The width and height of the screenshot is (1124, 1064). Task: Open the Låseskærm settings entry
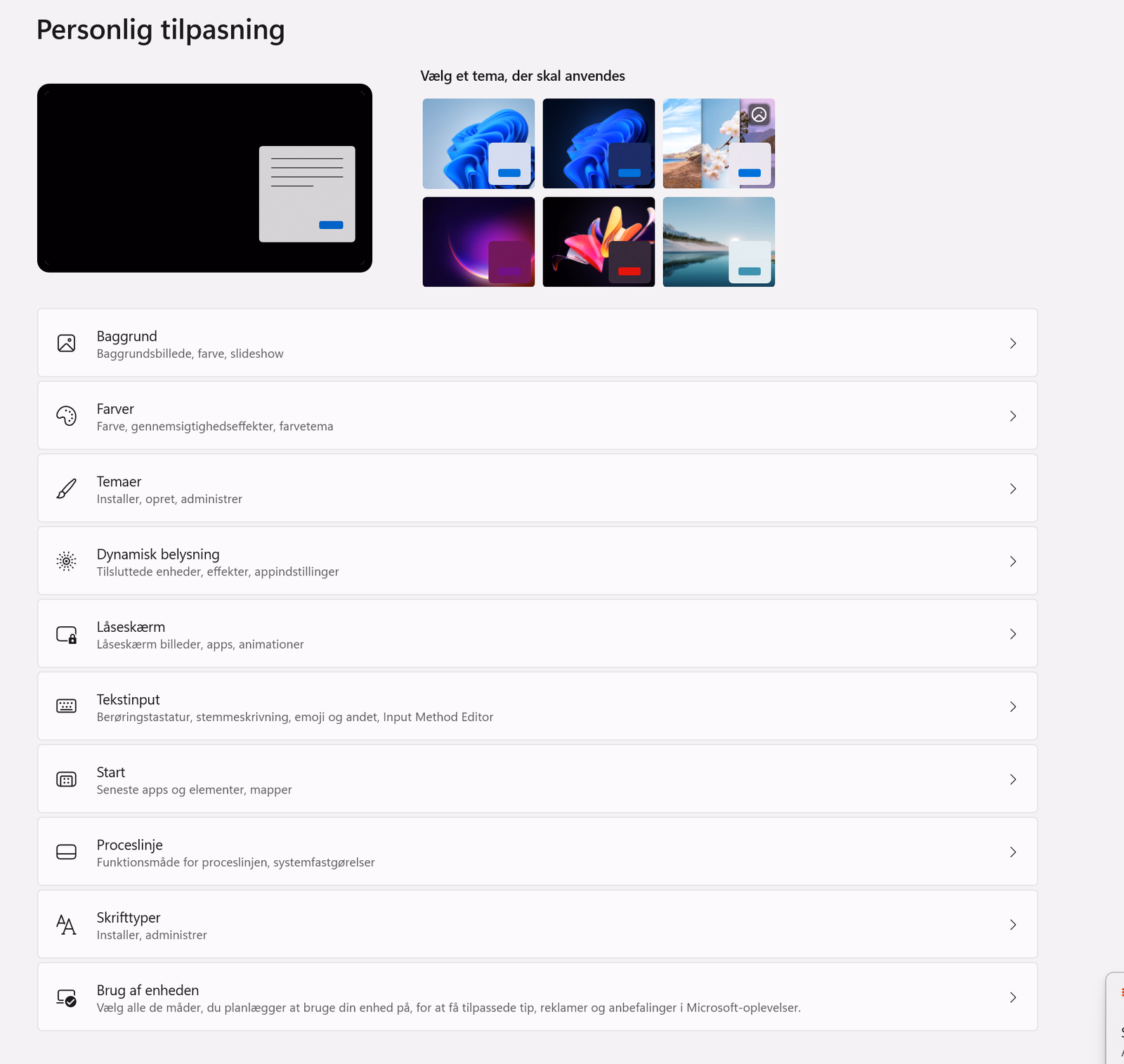(x=131, y=627)
